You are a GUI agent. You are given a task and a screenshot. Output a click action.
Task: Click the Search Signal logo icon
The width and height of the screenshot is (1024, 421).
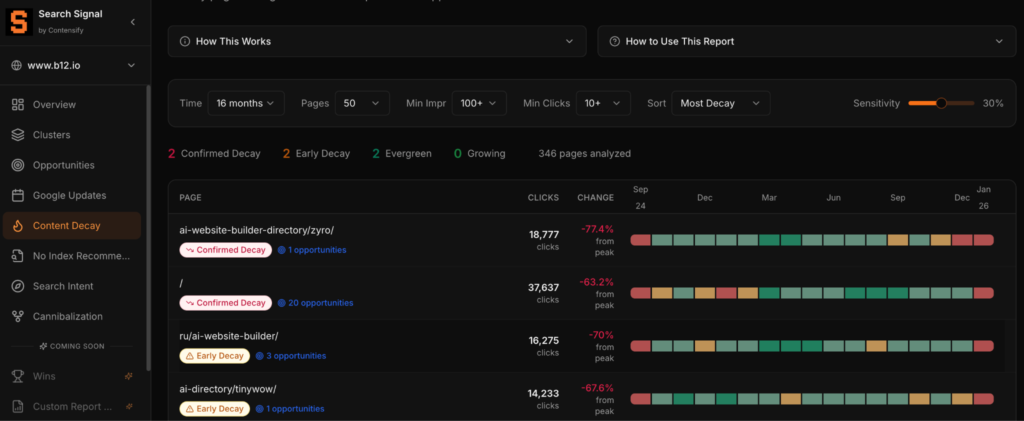(19, 22)
